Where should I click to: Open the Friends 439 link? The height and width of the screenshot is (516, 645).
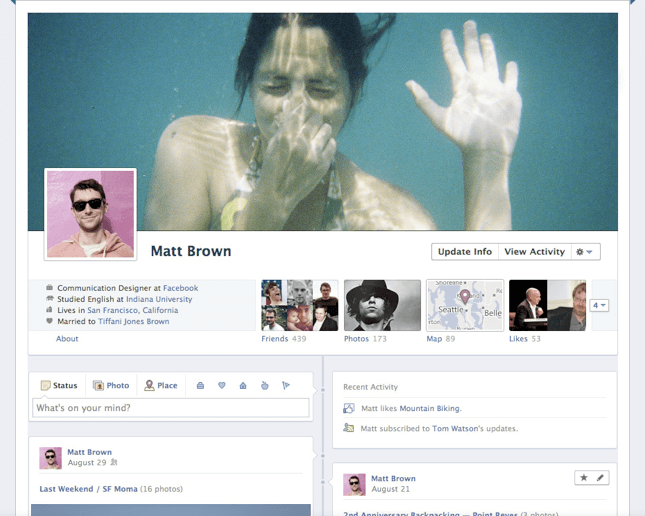pyautogui.click(x=284, y=339)
